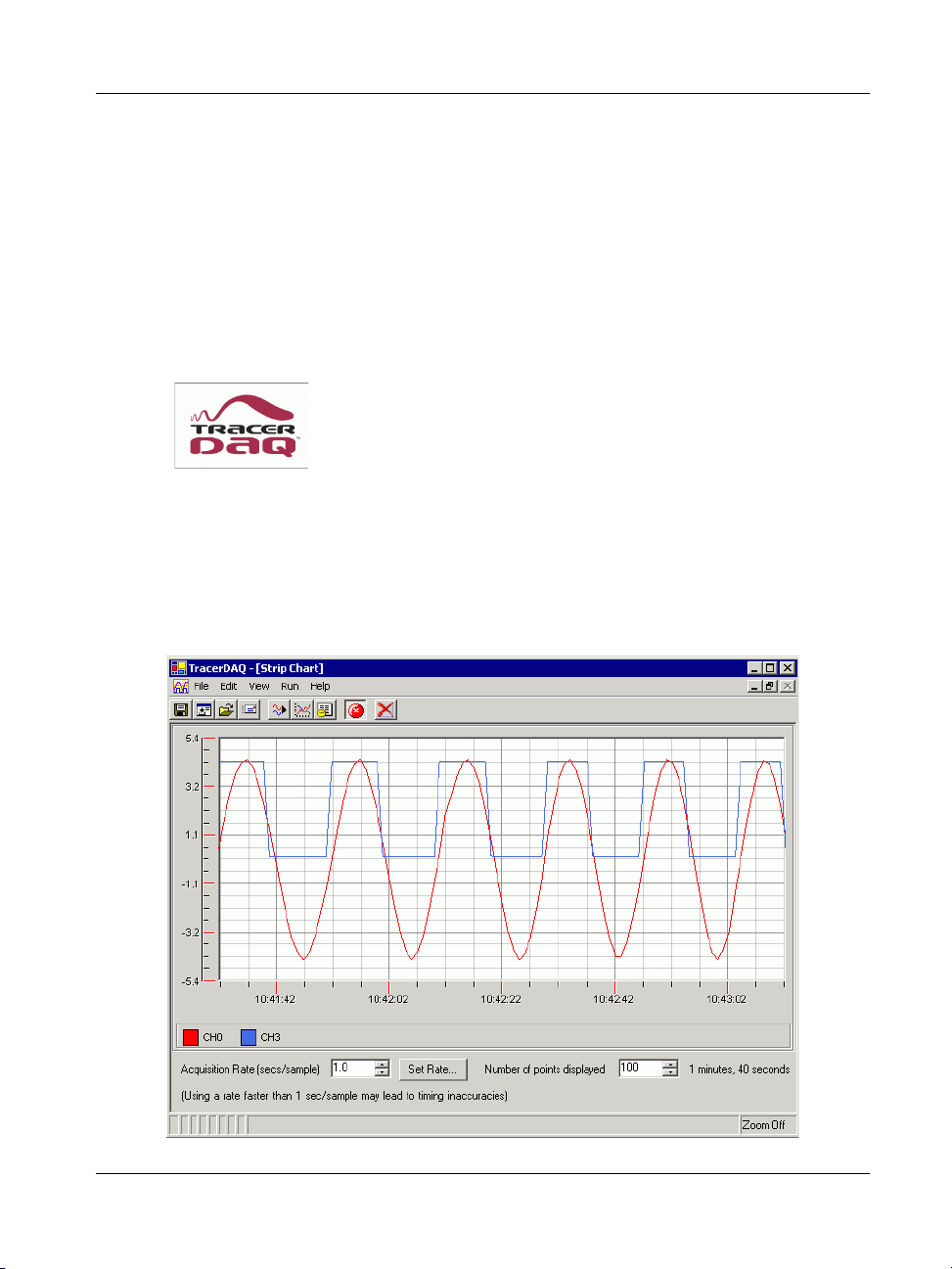The image size is (952, 1269).
Task: Minimize the TracerDAQ window
Action: (754, 668)
